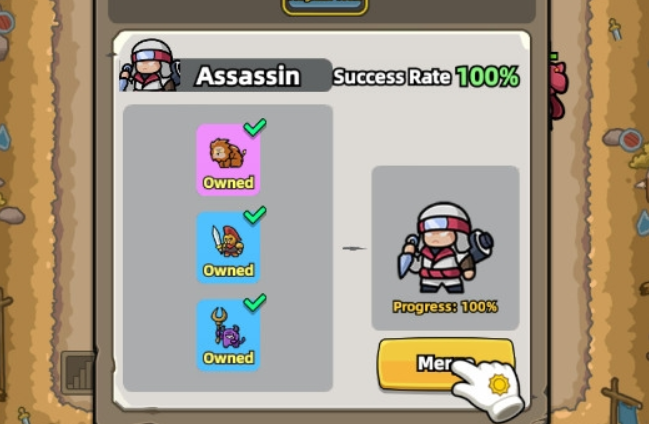
Task: Tap the red creature behind panel
Action: [558, 89]
